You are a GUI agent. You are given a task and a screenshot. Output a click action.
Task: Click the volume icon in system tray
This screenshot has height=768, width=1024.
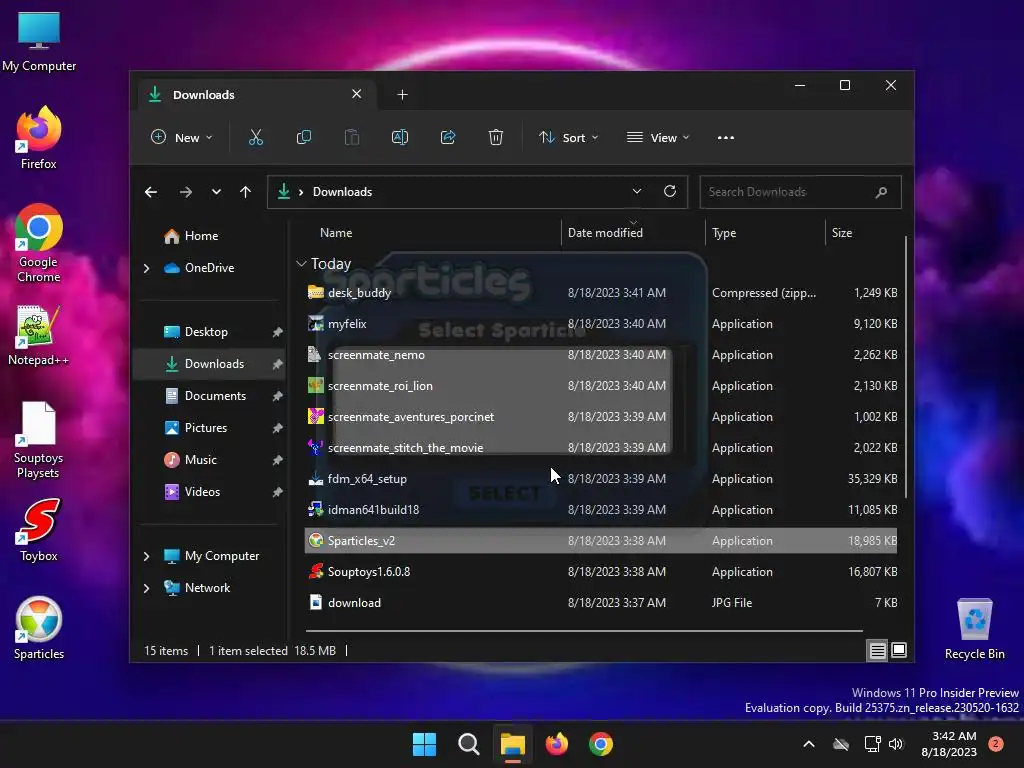[x=896, y=744]
